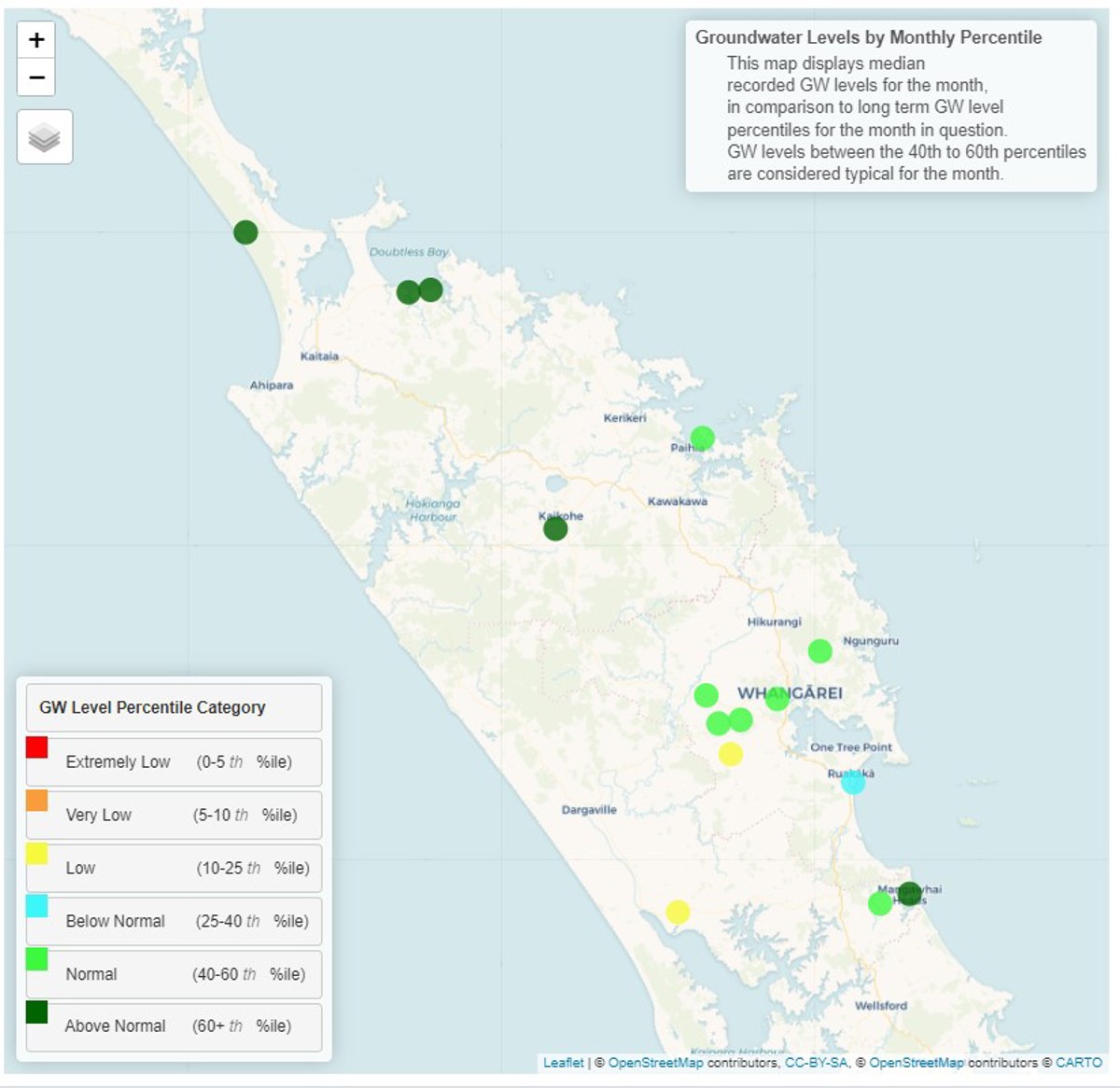
Task: Select the dark green marker at Mangawhai Heads
Action: [x=909, y=893]
